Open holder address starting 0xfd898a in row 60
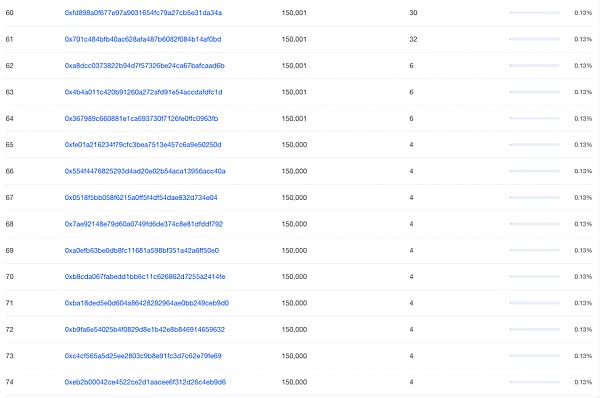 point(143,13)
